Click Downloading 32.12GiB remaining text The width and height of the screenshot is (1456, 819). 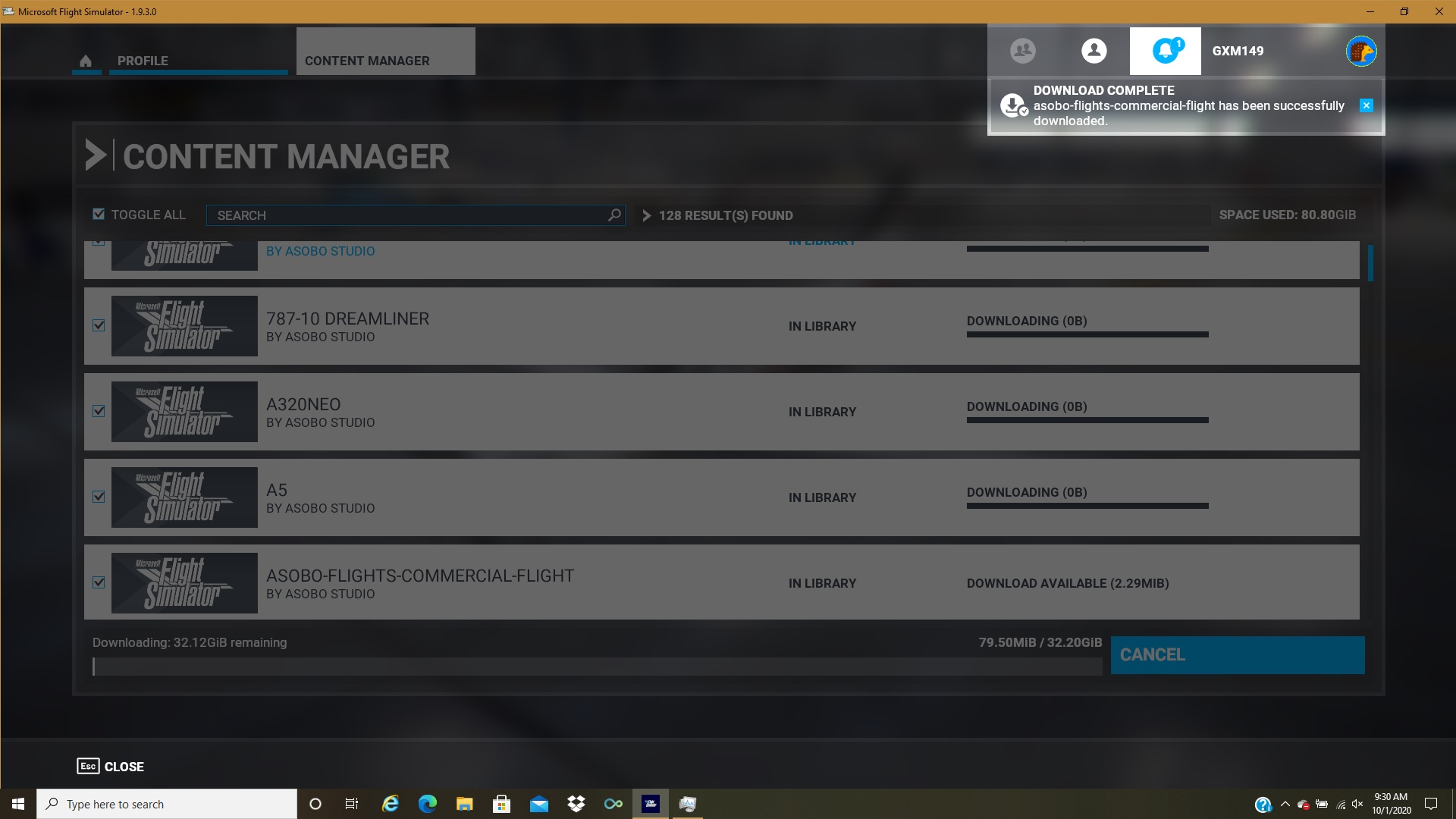(x=190, y=642)
